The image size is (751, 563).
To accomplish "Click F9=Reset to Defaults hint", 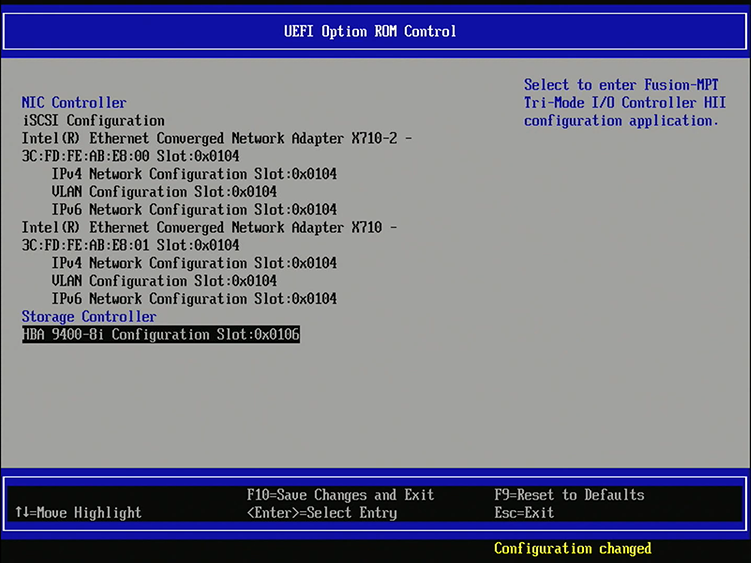I will [569, 494].
